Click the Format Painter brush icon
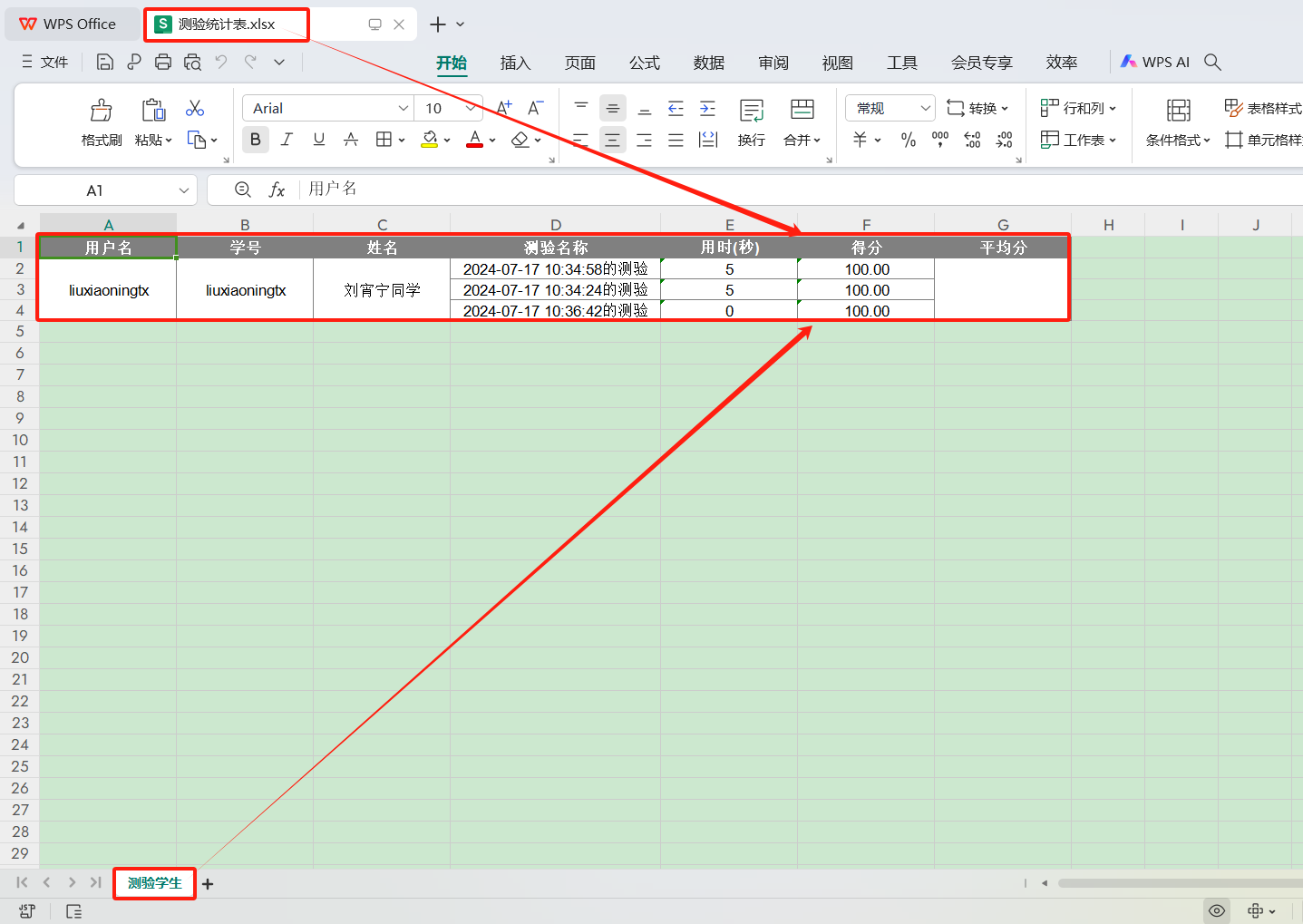The height and width of the screenshot is (924, 1303). pos(101,112)
